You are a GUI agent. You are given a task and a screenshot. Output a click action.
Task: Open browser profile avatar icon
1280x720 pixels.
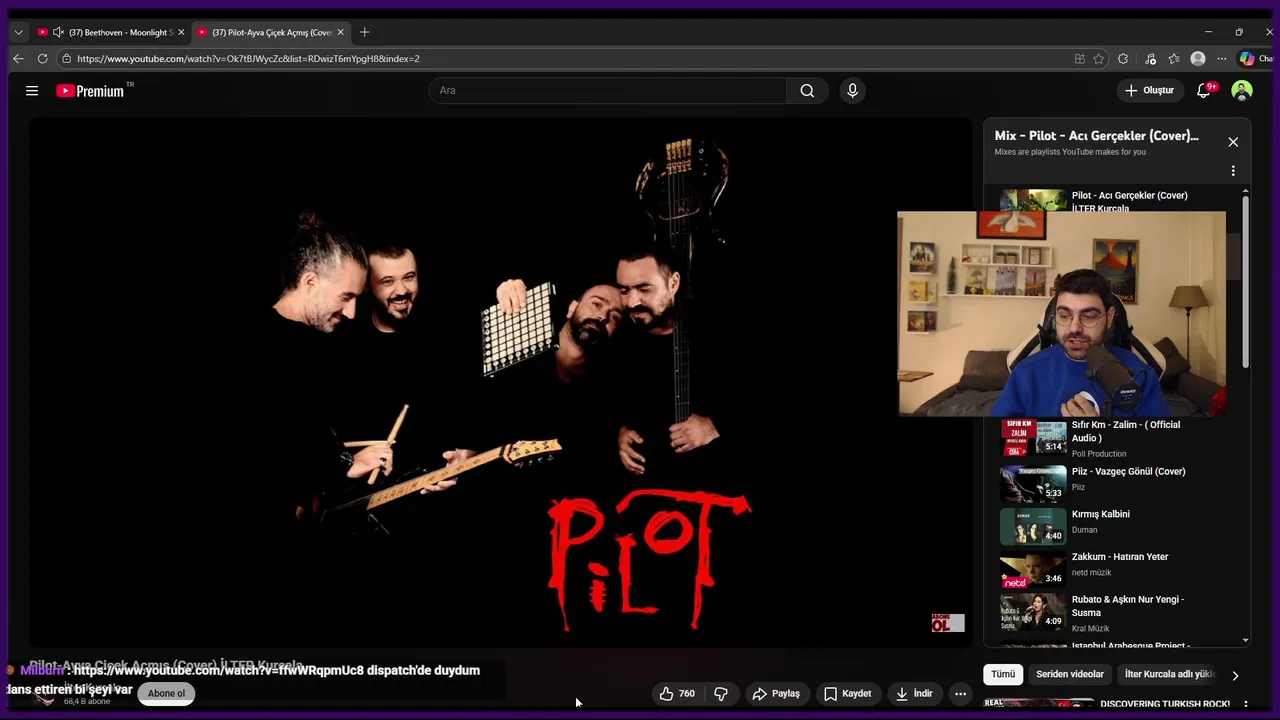coord(1198,59)
